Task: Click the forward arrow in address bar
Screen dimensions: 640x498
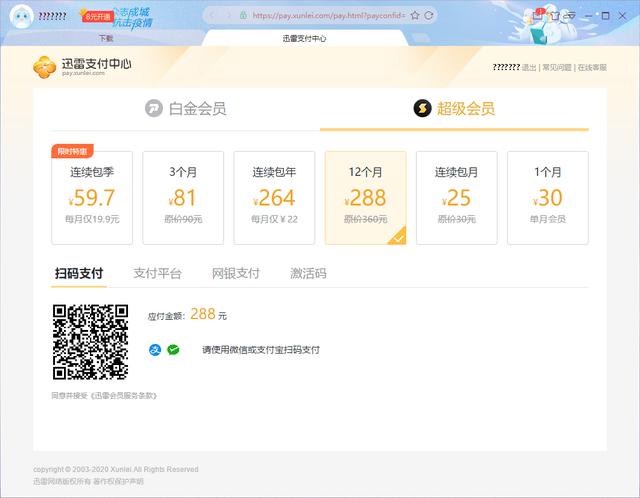Action: click(x=228, y=15)
